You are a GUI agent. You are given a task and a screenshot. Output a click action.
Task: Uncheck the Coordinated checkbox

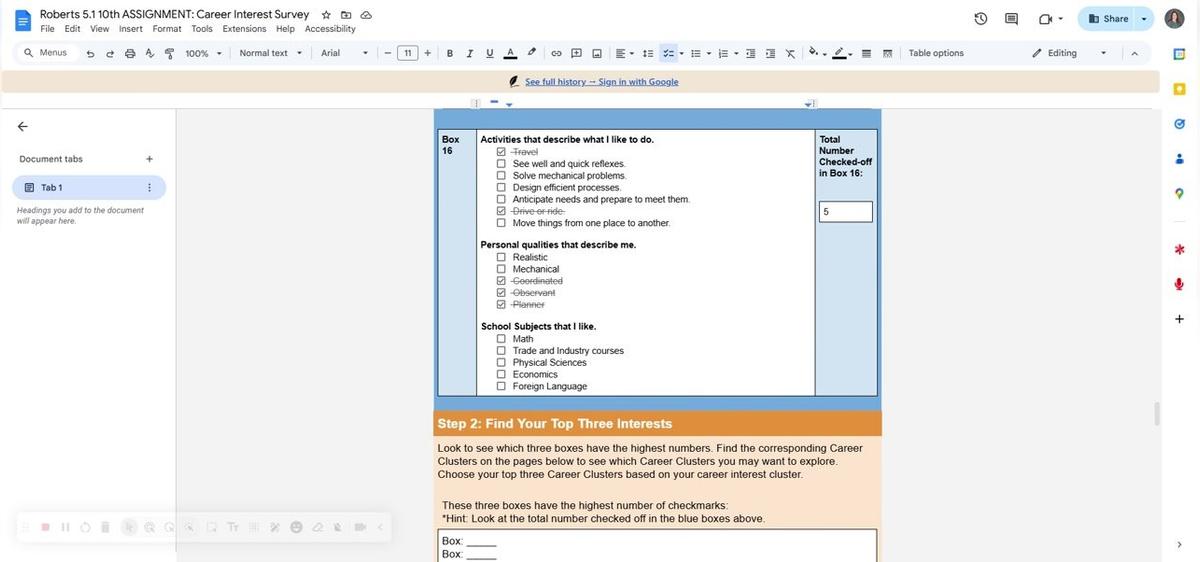tap(501, 281)
